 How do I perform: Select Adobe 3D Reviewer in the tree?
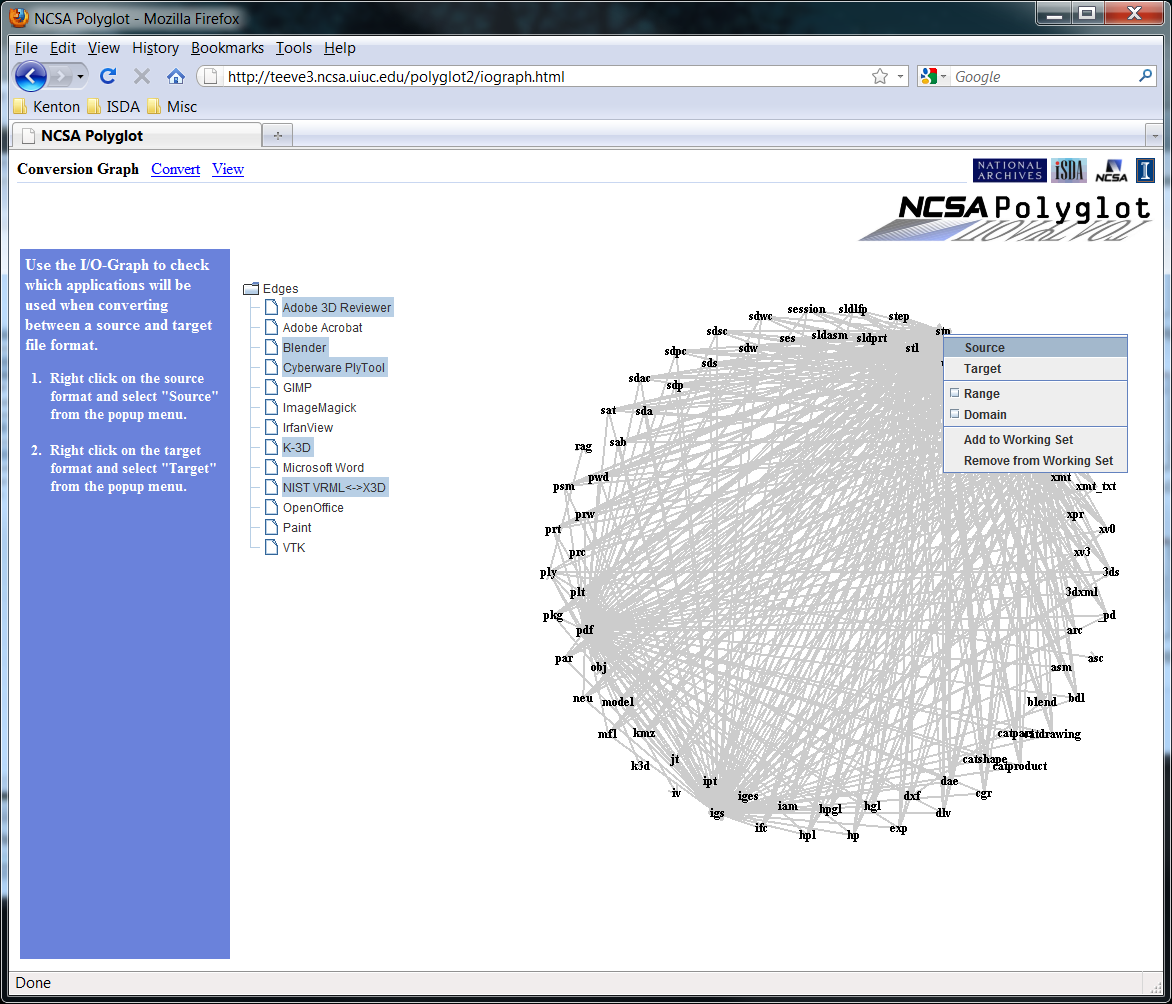point(336,307)
